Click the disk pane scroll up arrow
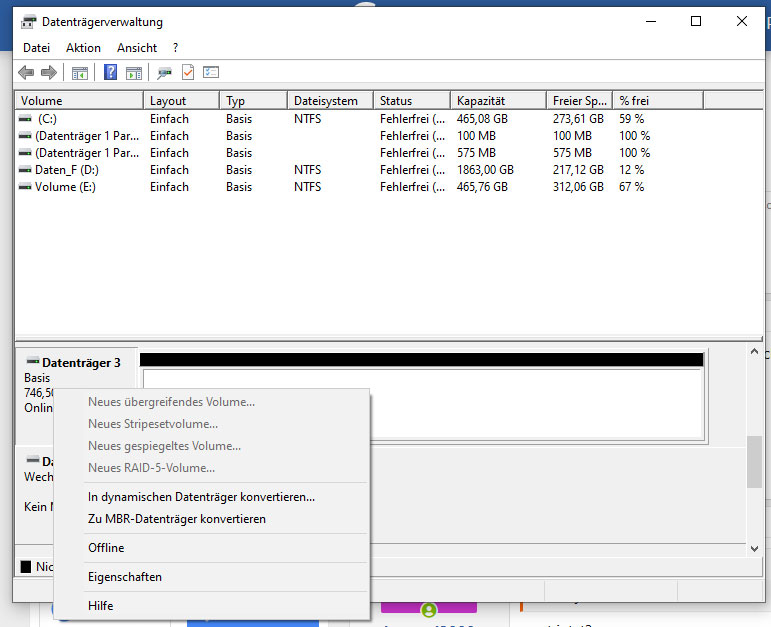 click(754, 351)
